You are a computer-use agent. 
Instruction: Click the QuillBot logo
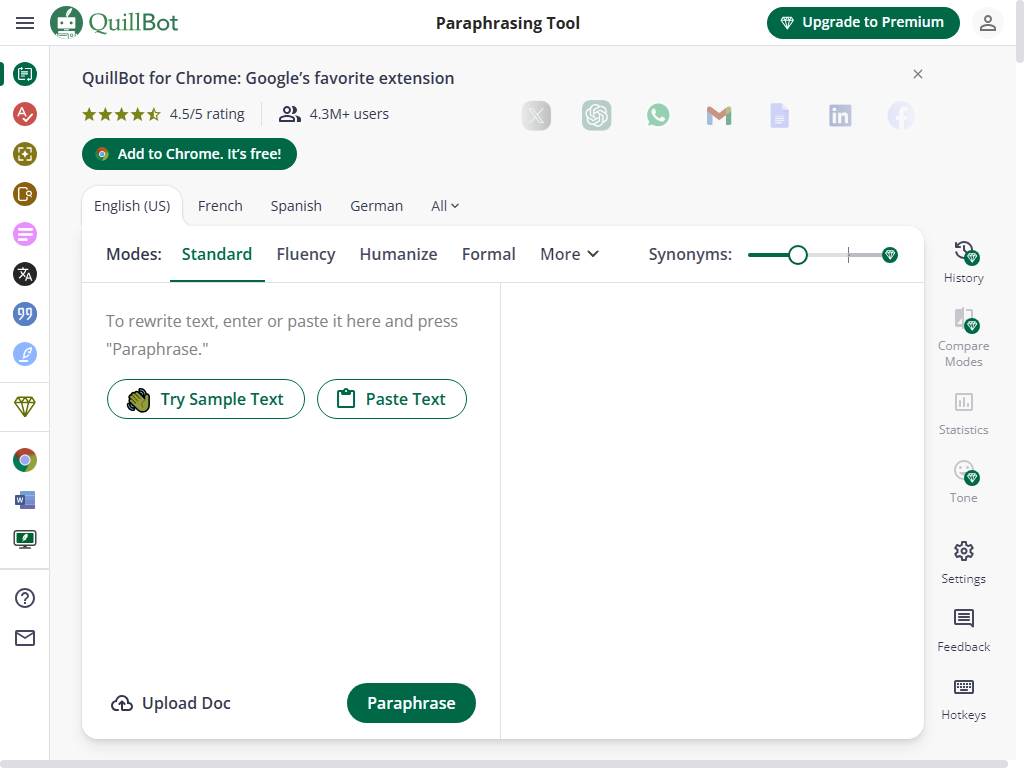pos(114,23)
